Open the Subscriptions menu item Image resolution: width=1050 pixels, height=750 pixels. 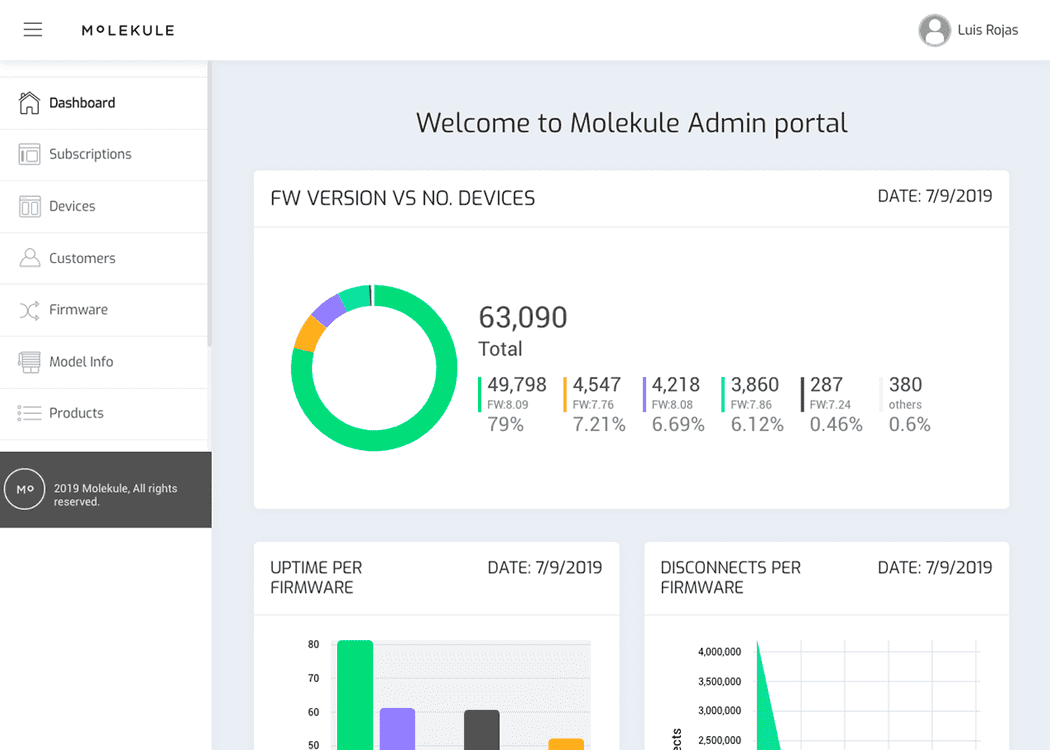[x=104, y=155]
